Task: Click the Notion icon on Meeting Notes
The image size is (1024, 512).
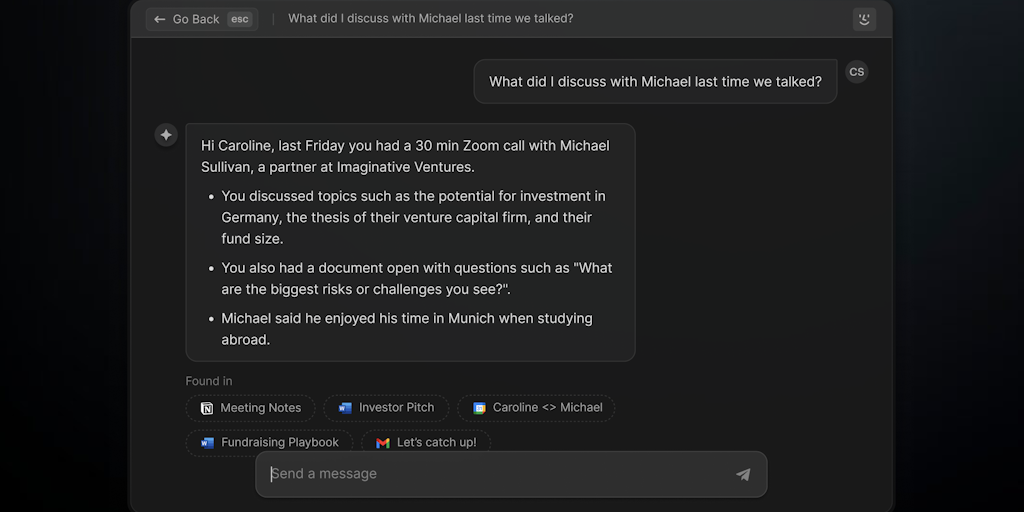Action: [x=207, y=408]
